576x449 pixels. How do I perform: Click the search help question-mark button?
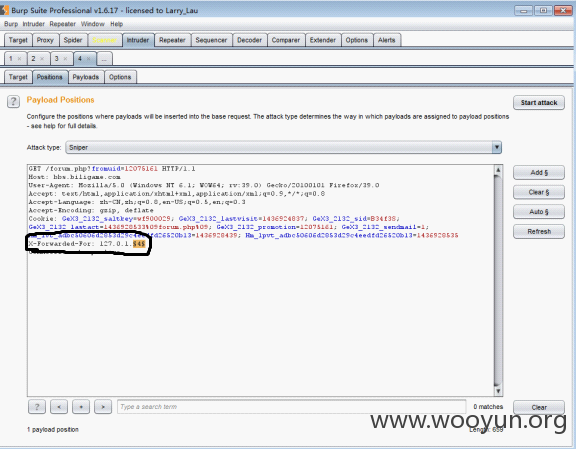[37, 407]
